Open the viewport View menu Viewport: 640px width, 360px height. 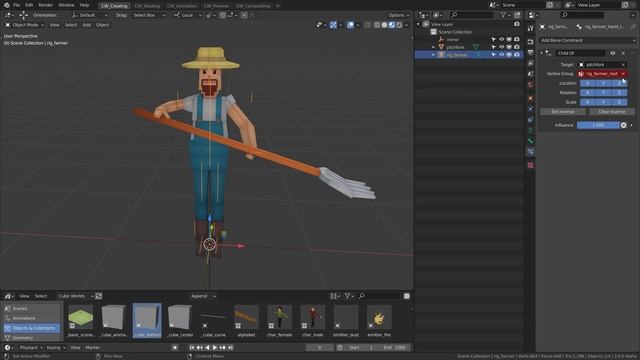54,25
